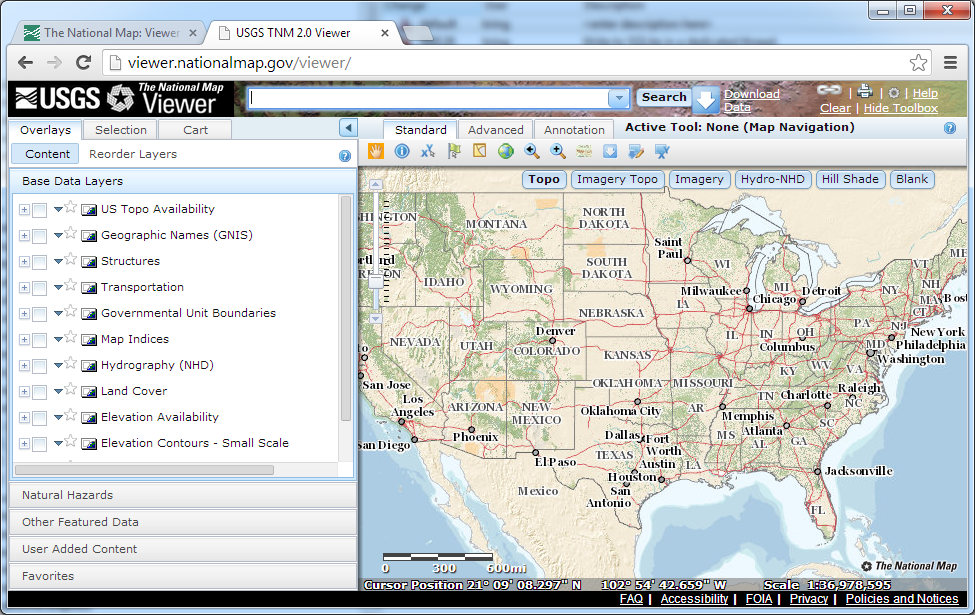Activate the zoom-in magnifier tool
Screen dimensions: 975x615
click(x=558, y=151)
